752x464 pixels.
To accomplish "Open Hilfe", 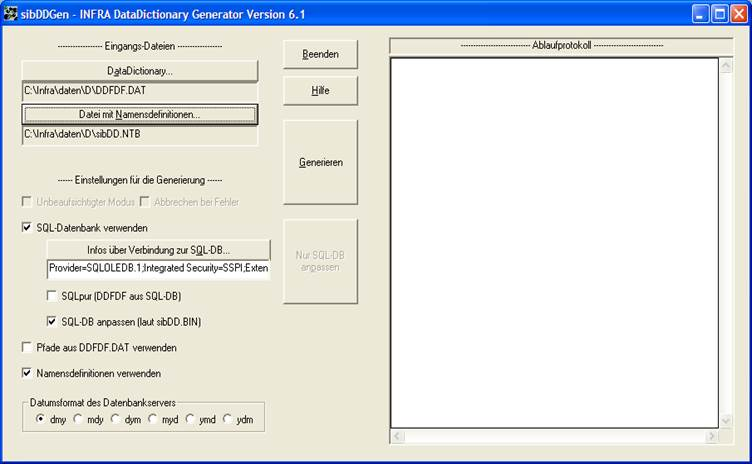I will [320, 90].
